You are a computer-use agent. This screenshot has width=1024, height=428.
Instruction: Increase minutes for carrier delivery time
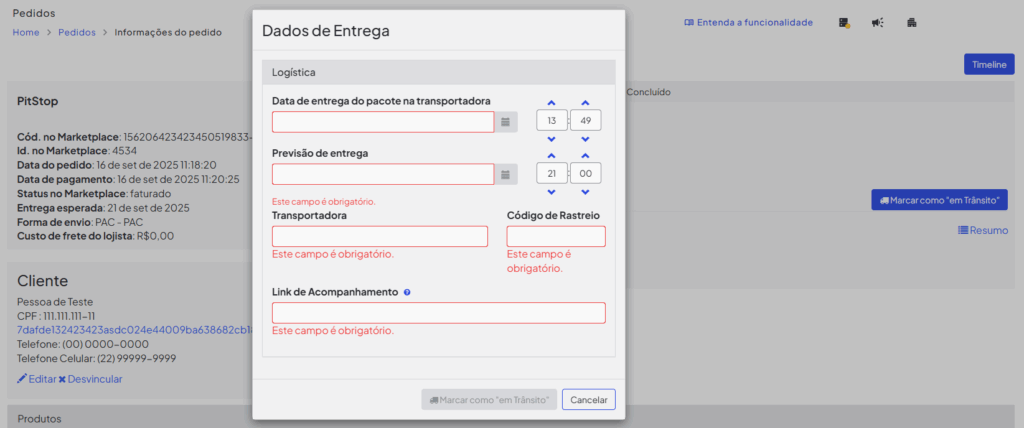click(x=585, y=102)
